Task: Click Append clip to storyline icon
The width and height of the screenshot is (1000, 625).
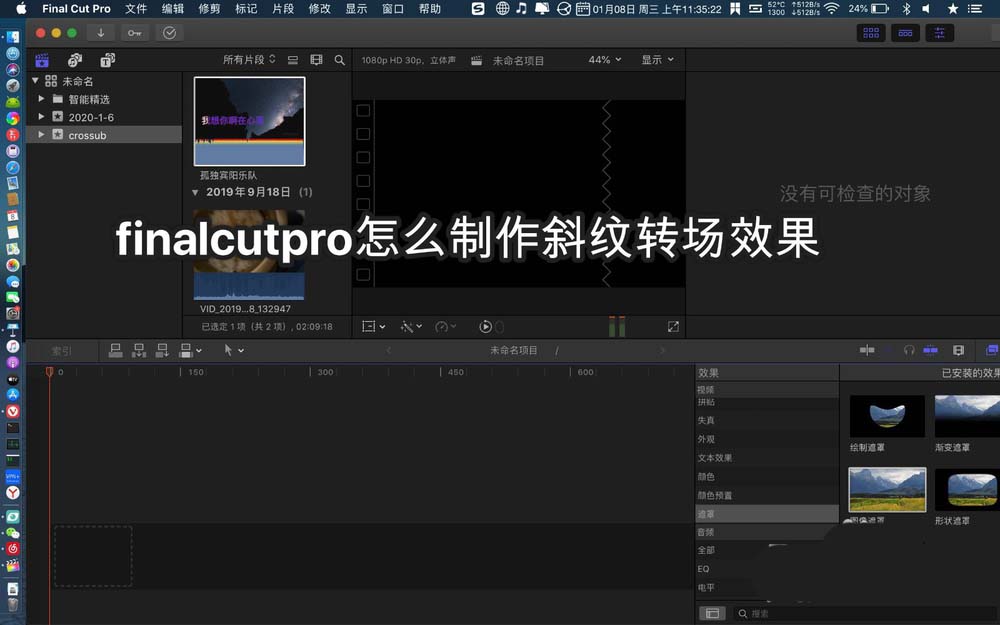Action: coord(162,350)
